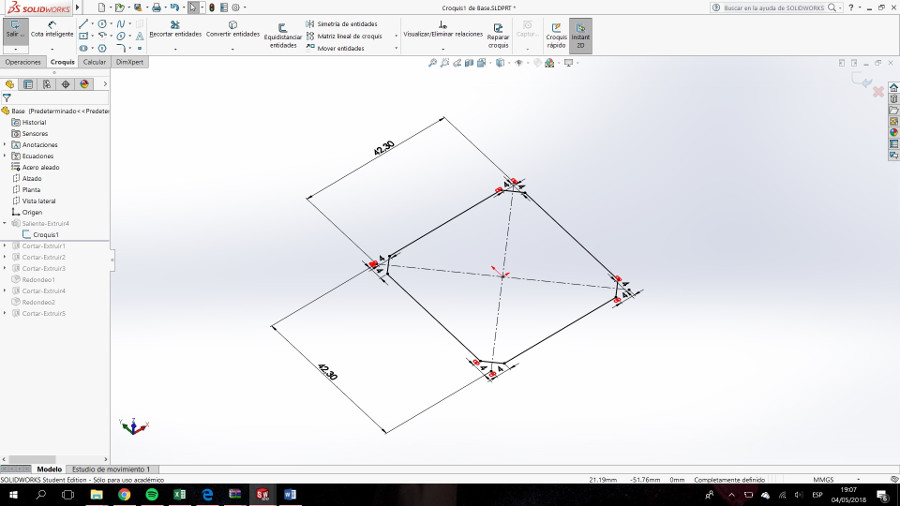
Task: Click Equidistanciar entidades offset tool
Action: pyautogui.click(x=282, y=36)
